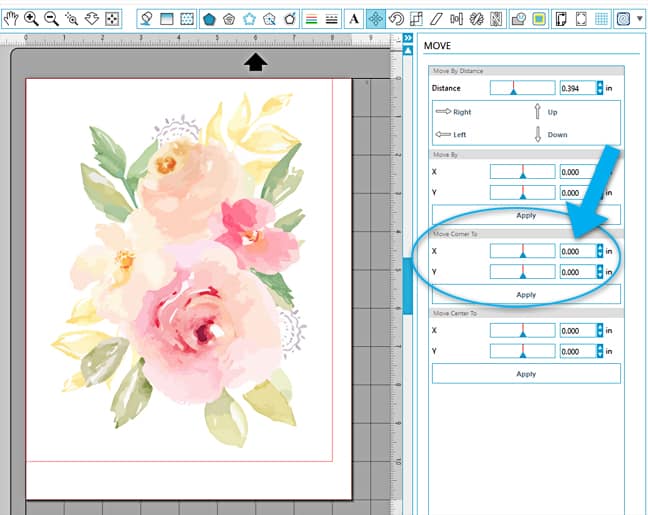Click the Distance value stepper arrows

pos(600,88)
